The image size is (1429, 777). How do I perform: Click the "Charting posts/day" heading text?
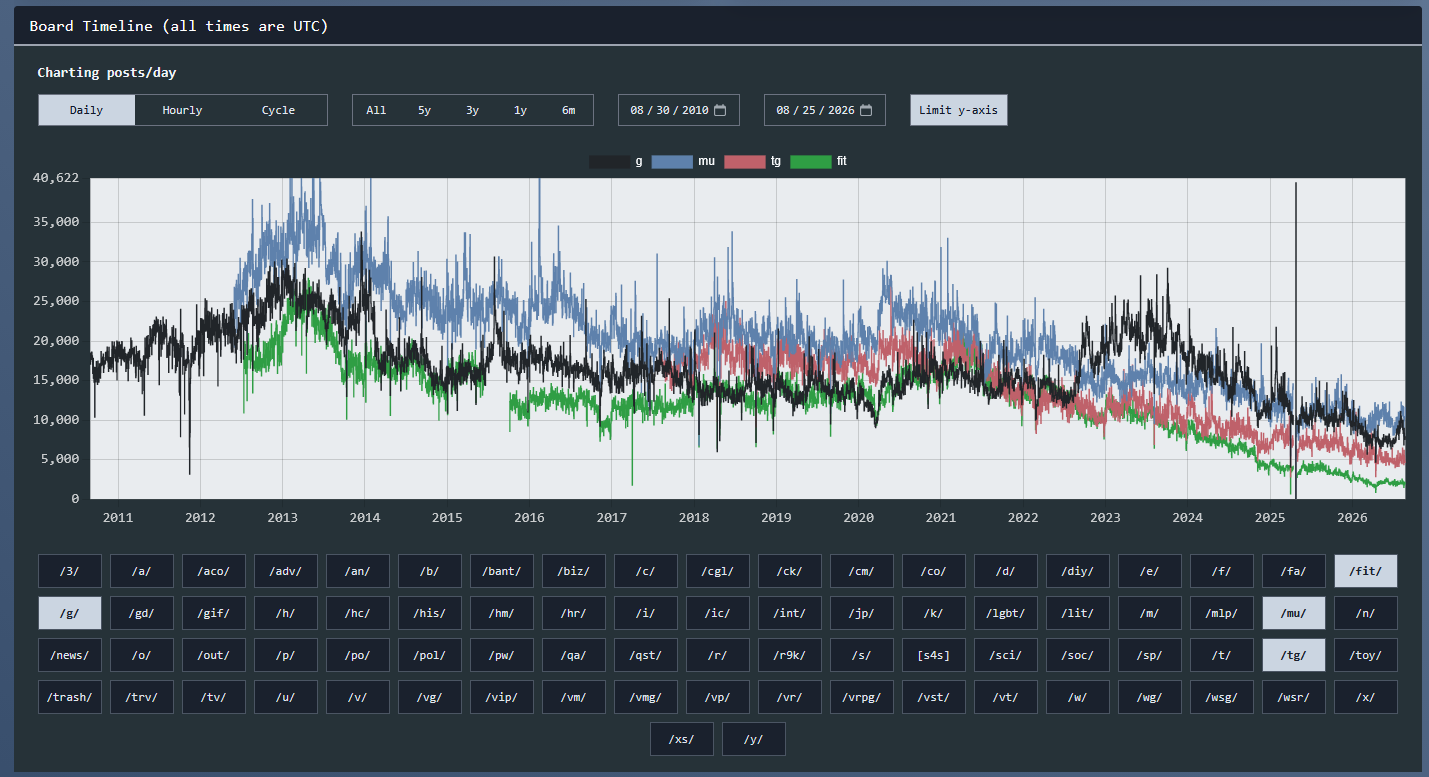pyautogui.click(x=107, y=73)
